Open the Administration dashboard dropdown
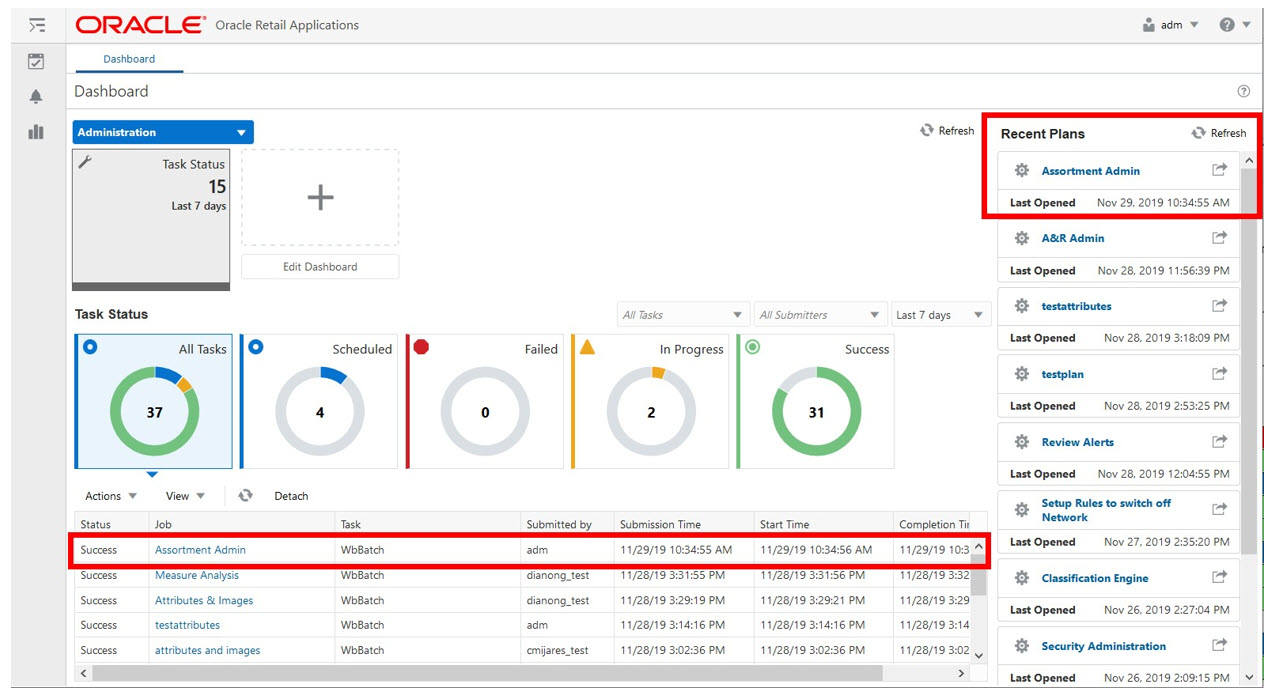Image resolution: width=1272 pixels, height=697 pixels. coord(163,132)
